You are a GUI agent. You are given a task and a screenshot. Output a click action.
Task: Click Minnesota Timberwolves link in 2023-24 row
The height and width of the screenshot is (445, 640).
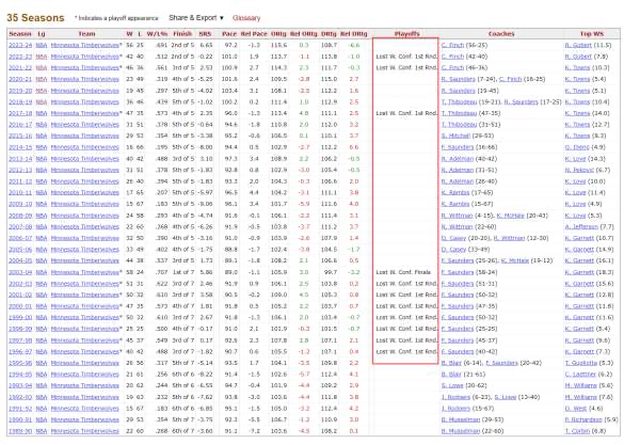coord(84,46)
